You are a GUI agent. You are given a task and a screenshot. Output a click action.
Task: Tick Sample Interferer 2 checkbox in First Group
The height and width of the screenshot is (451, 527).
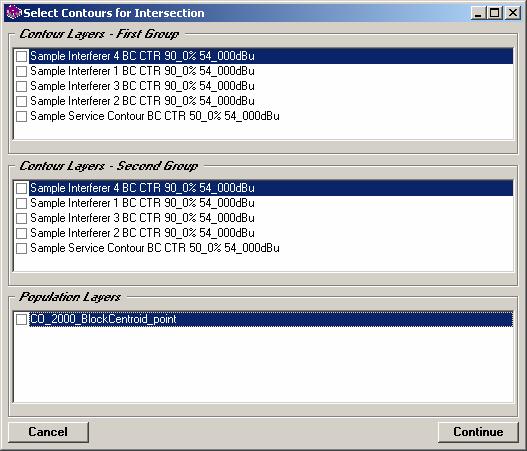[x=22, y=101]
